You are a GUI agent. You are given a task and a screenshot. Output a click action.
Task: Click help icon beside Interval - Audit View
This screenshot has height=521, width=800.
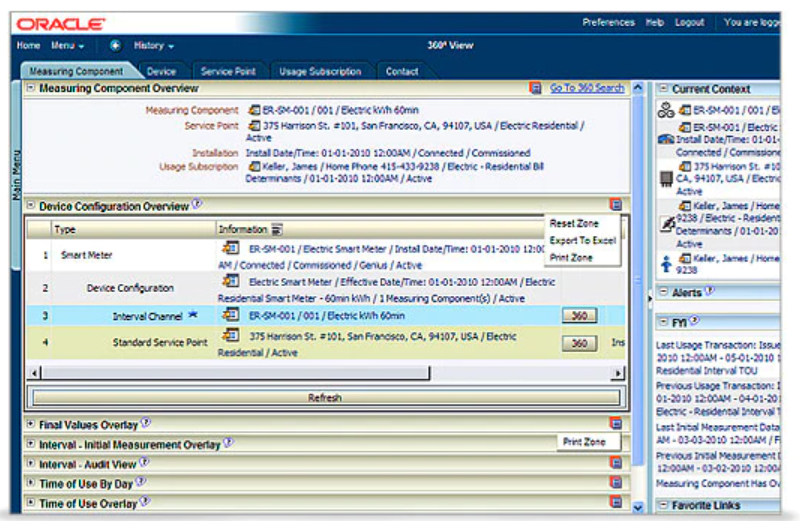click(144, 462)
